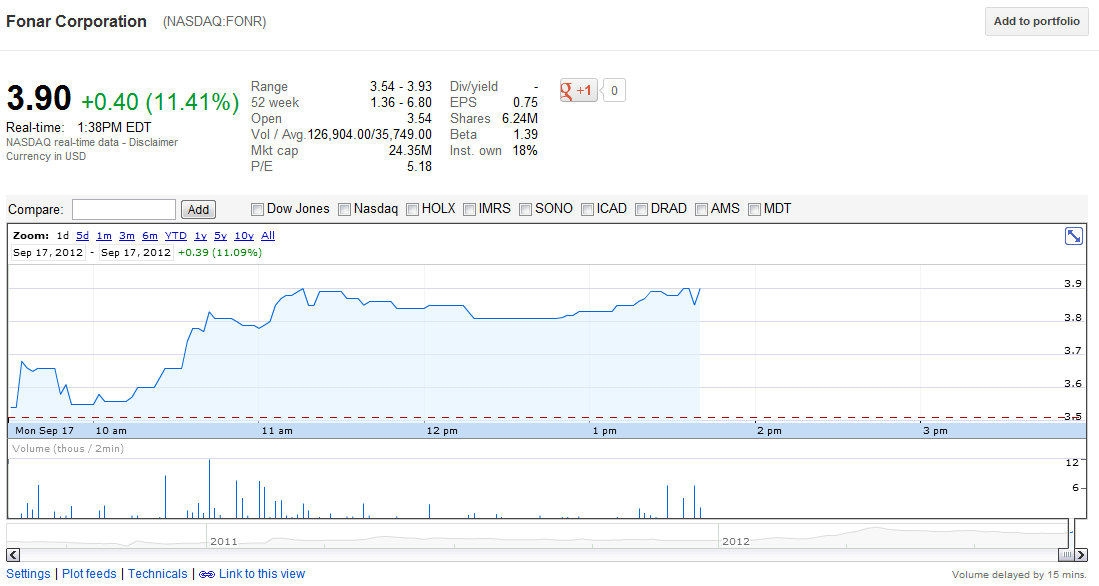Click Link to this view
Viewport: 1099px width, 586px height.
(262, 573)
